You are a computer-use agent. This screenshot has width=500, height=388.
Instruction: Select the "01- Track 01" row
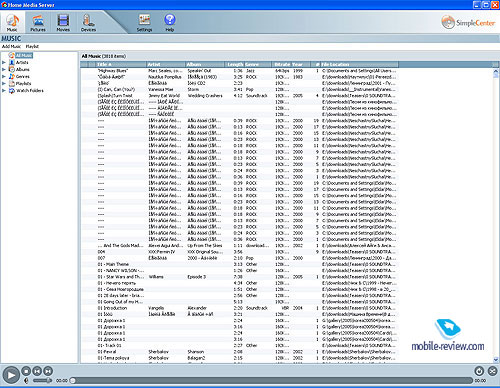tap(239, 345)
